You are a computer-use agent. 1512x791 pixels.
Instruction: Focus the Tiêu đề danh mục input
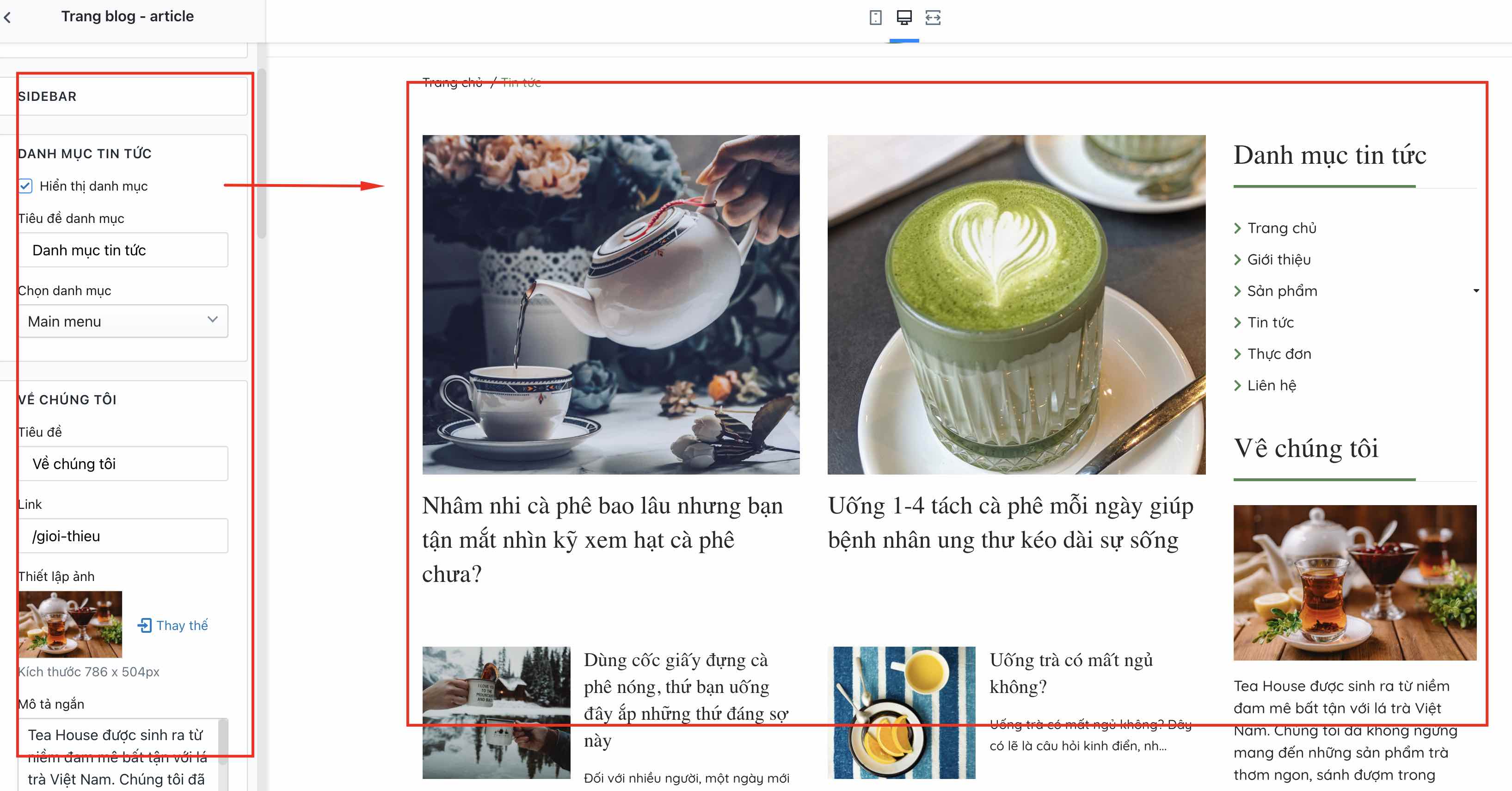coord(123,250)
